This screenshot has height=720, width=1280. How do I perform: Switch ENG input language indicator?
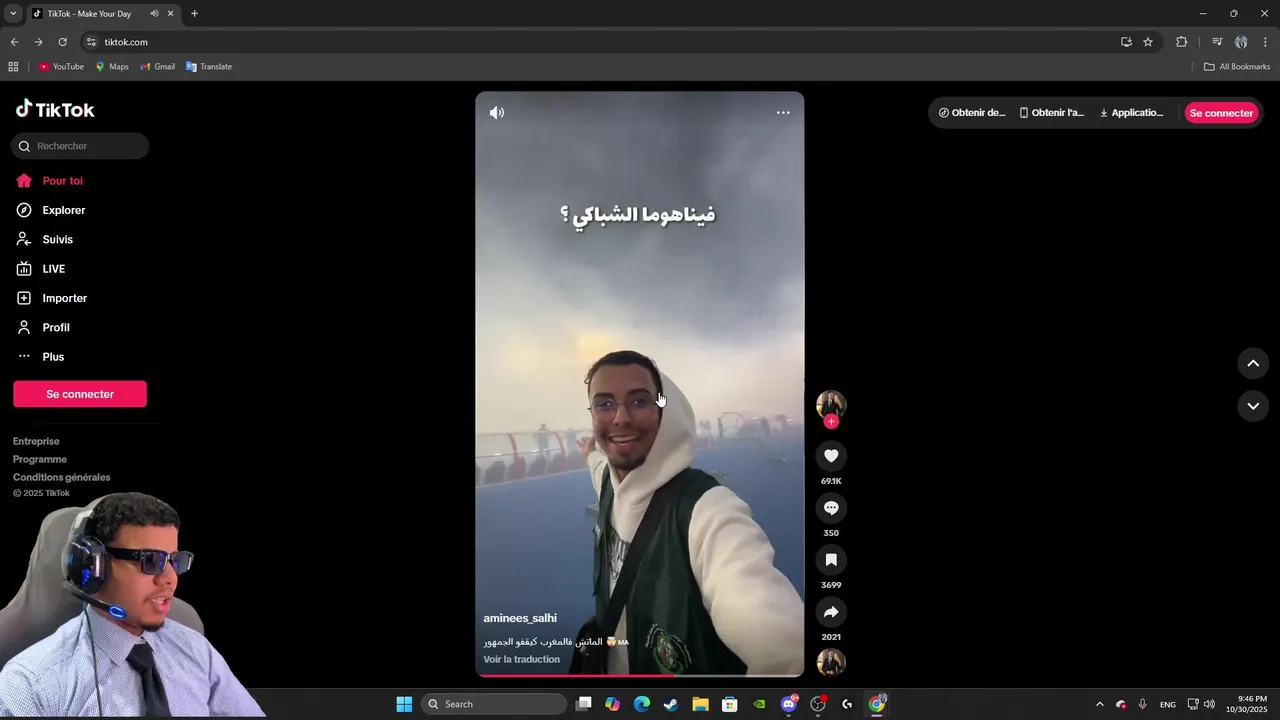pyautogui.click(x=1168, y=704)
